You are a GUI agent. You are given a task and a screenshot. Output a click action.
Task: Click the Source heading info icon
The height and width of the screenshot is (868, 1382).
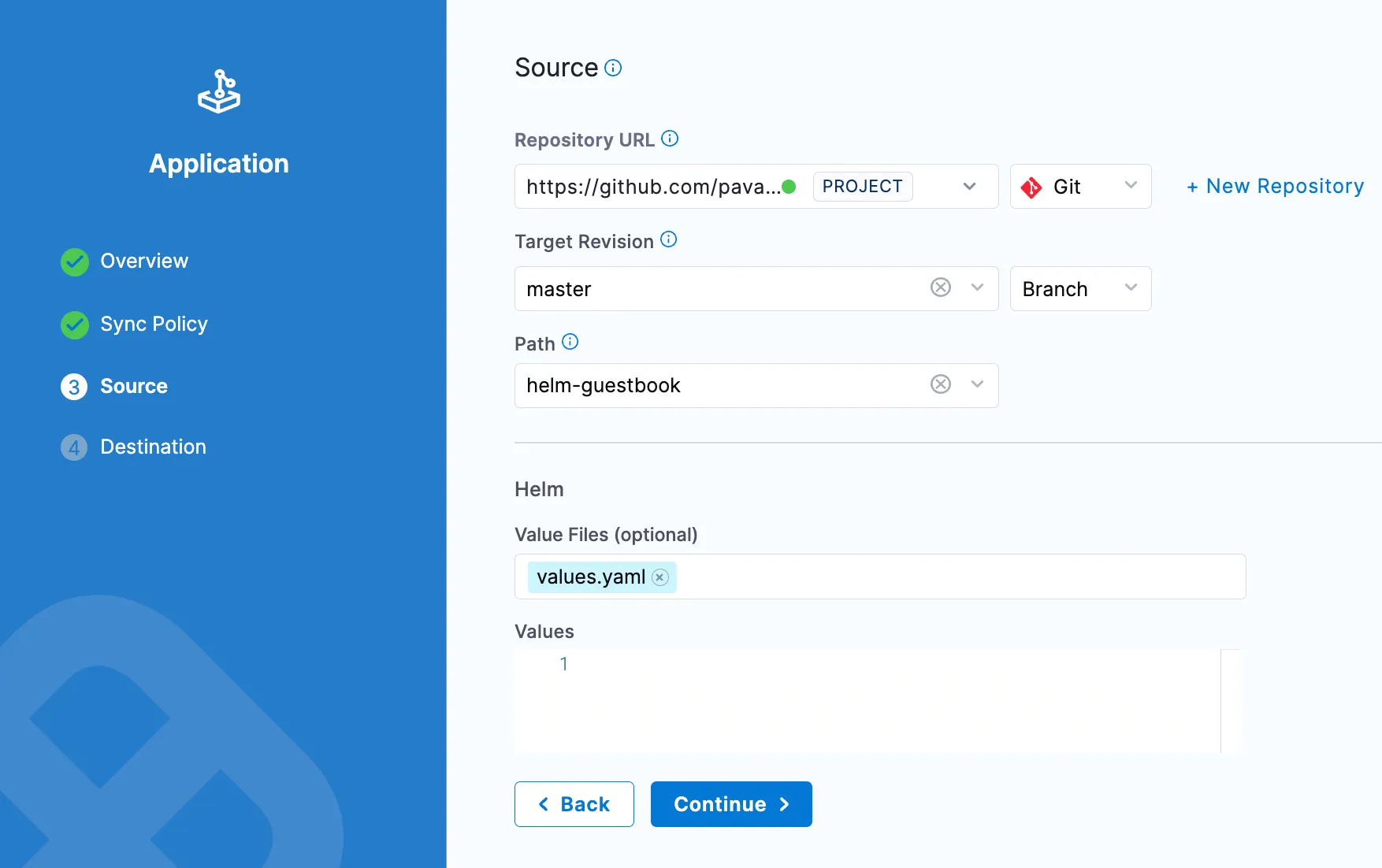coord(613,68)
